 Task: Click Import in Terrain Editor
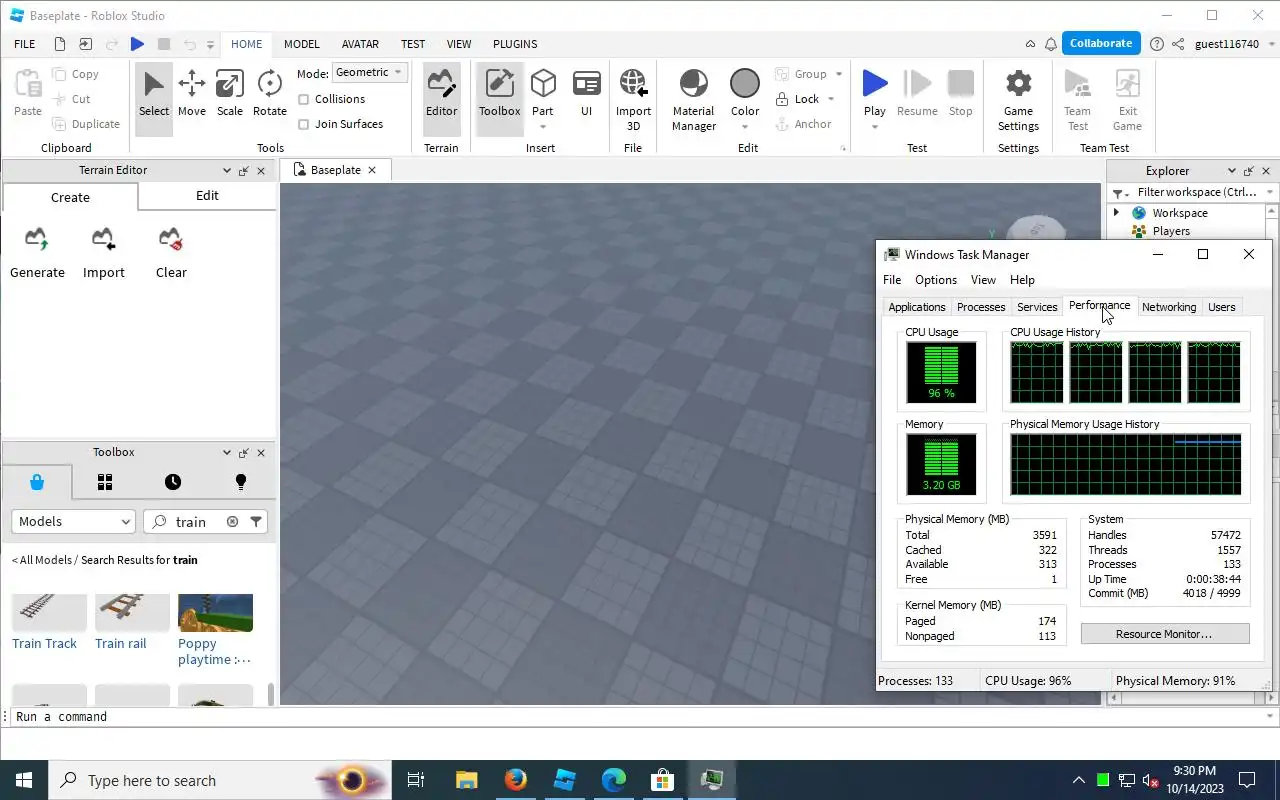[104, 253]
